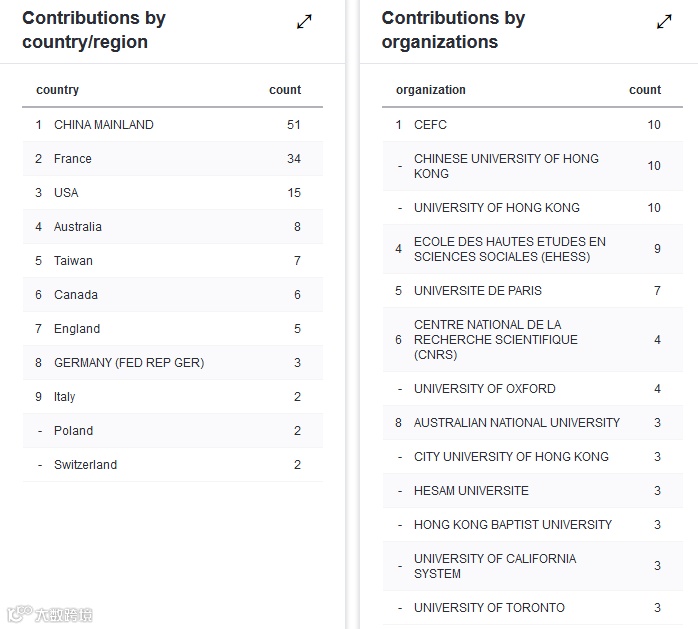
Task: Open the UNIVERSITY OF OXFORD entry
Action: point(484,389)
